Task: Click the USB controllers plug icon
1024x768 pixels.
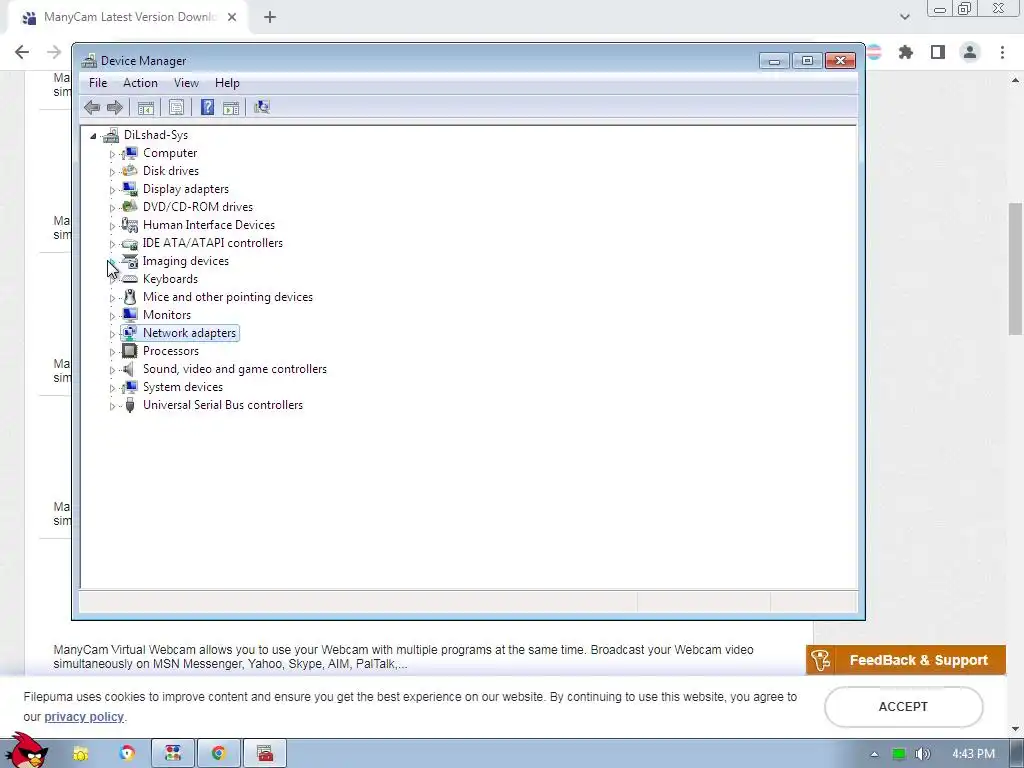Action: point(129,405)
